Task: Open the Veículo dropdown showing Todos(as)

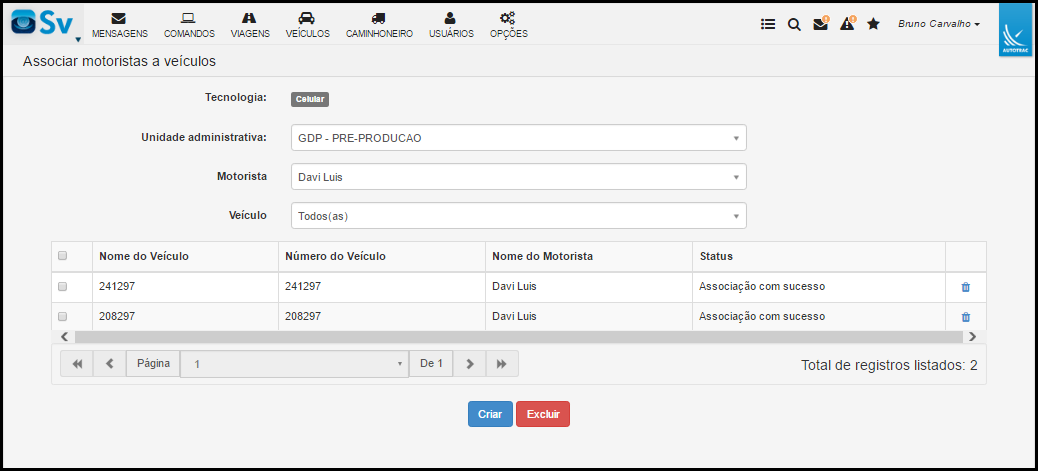Action: pos(518,216)
